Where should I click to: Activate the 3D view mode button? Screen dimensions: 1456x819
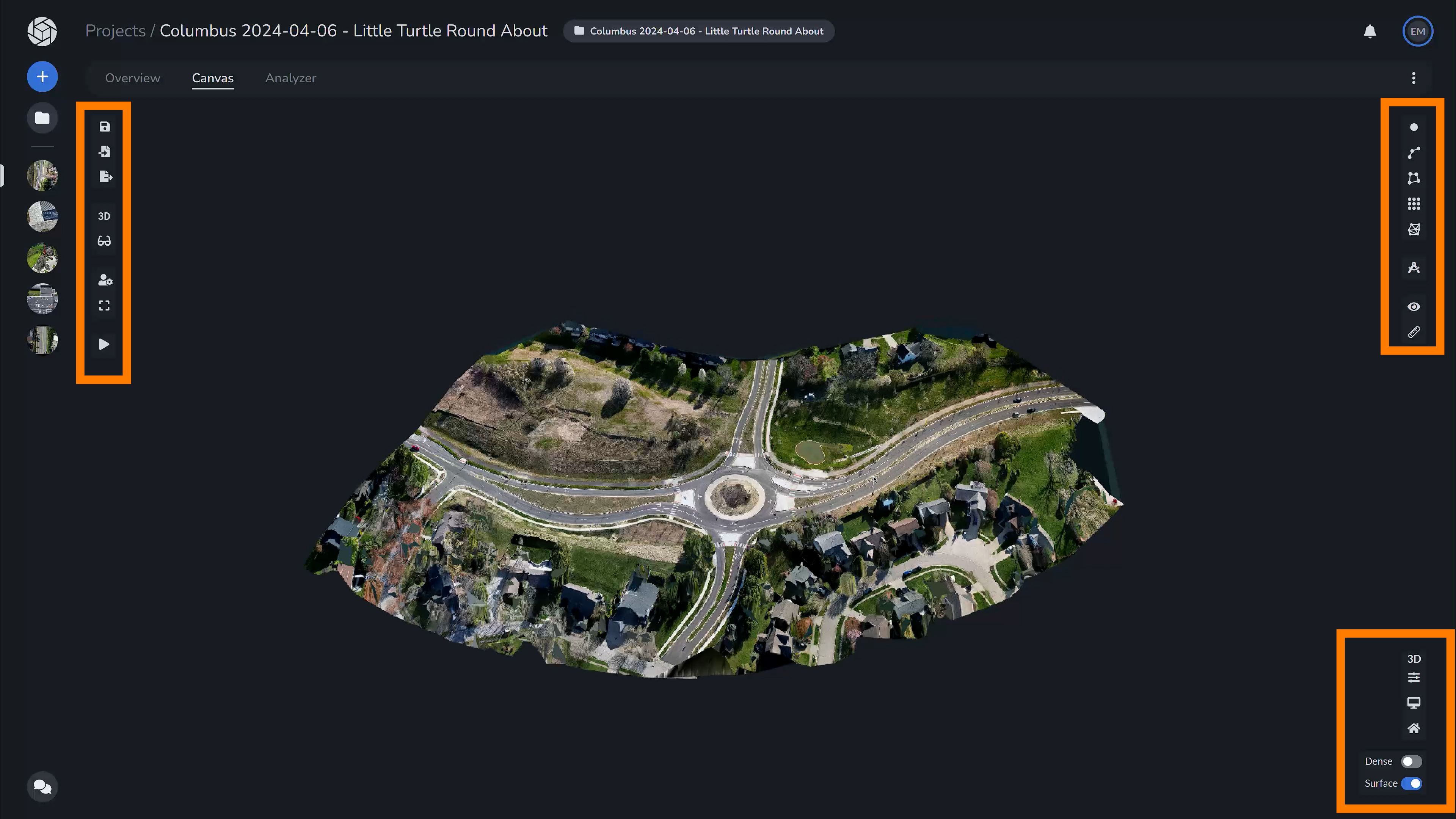pos(104,216)
